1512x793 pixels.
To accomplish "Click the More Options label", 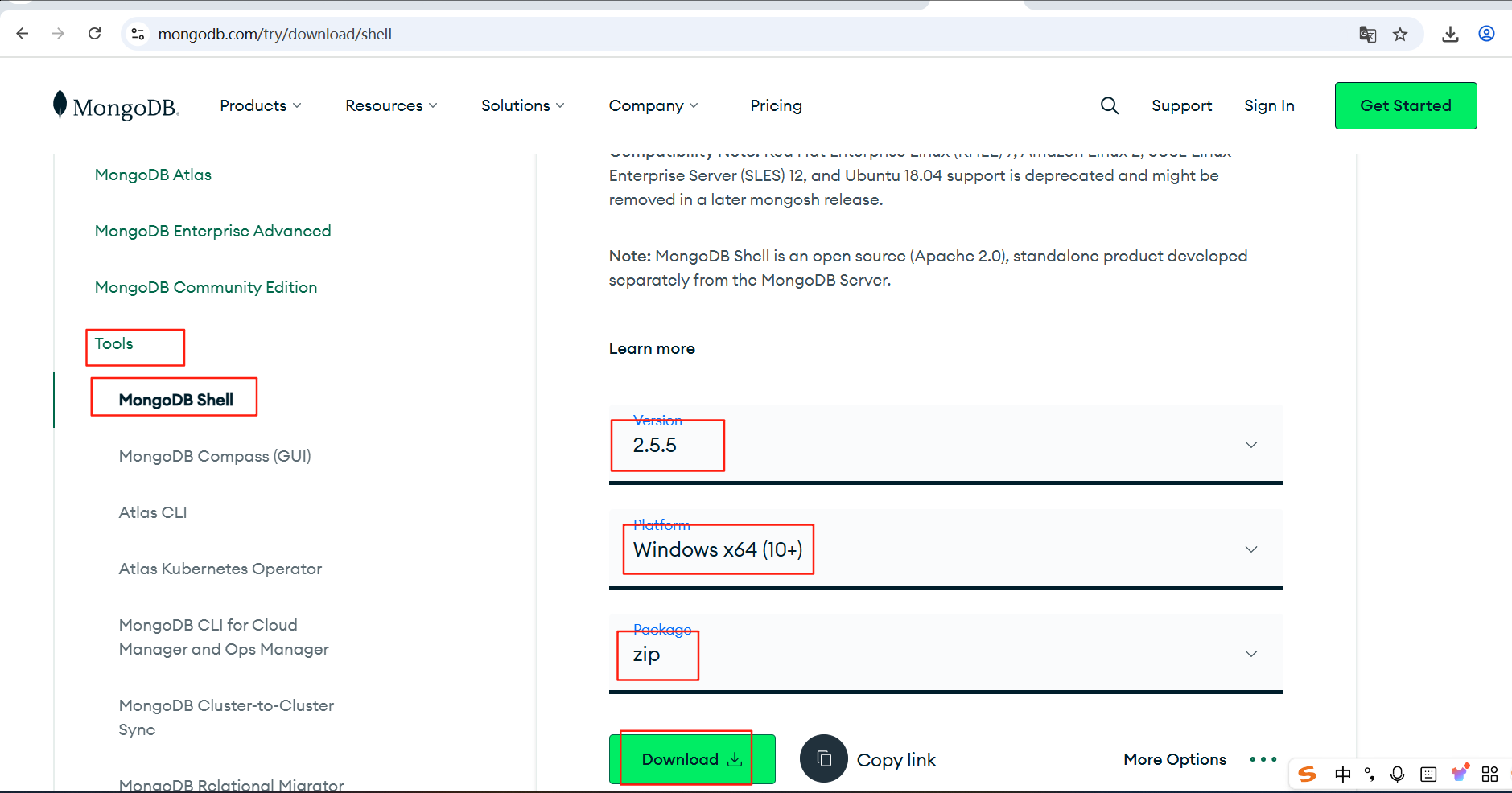I will 1175,759.
